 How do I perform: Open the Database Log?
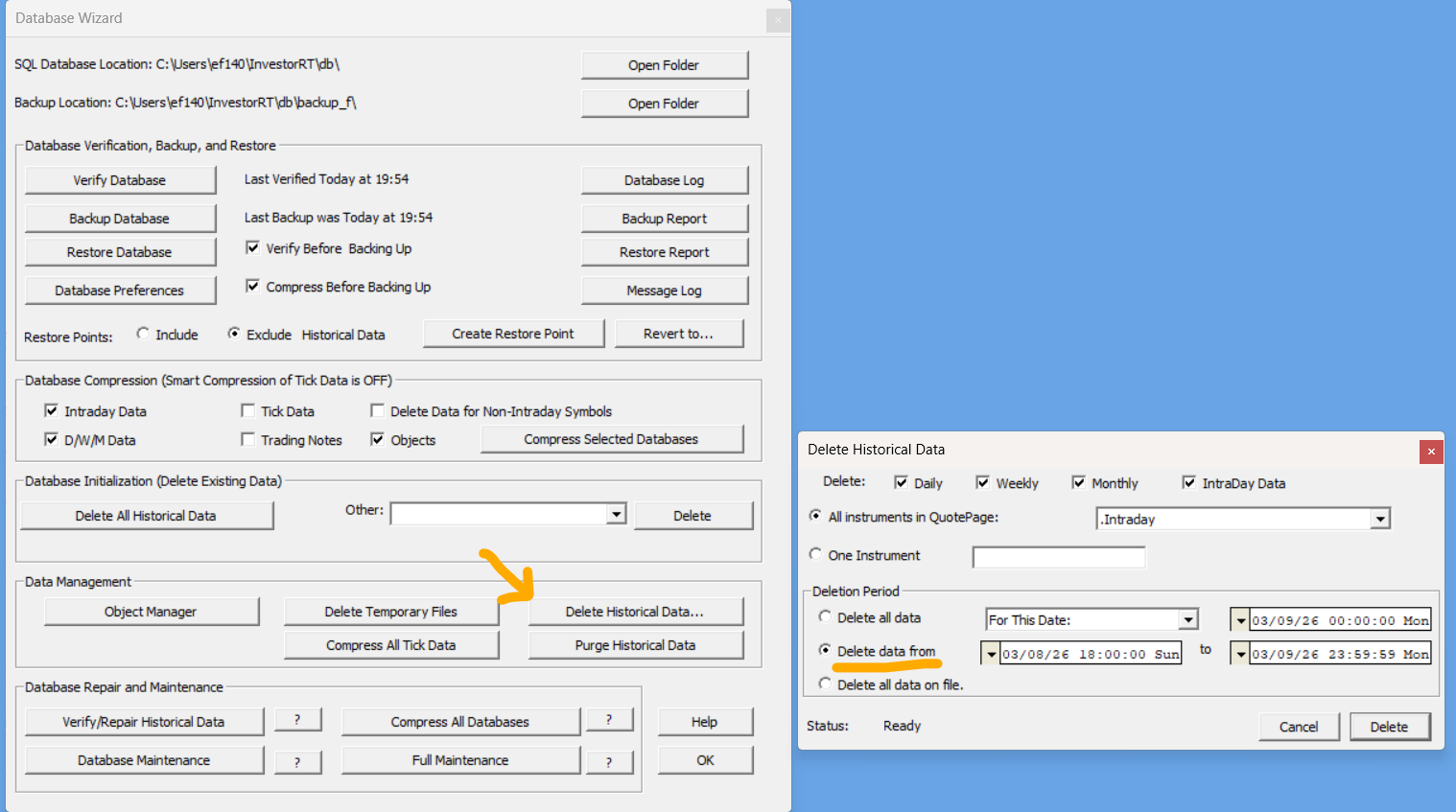tap(664, 180)
